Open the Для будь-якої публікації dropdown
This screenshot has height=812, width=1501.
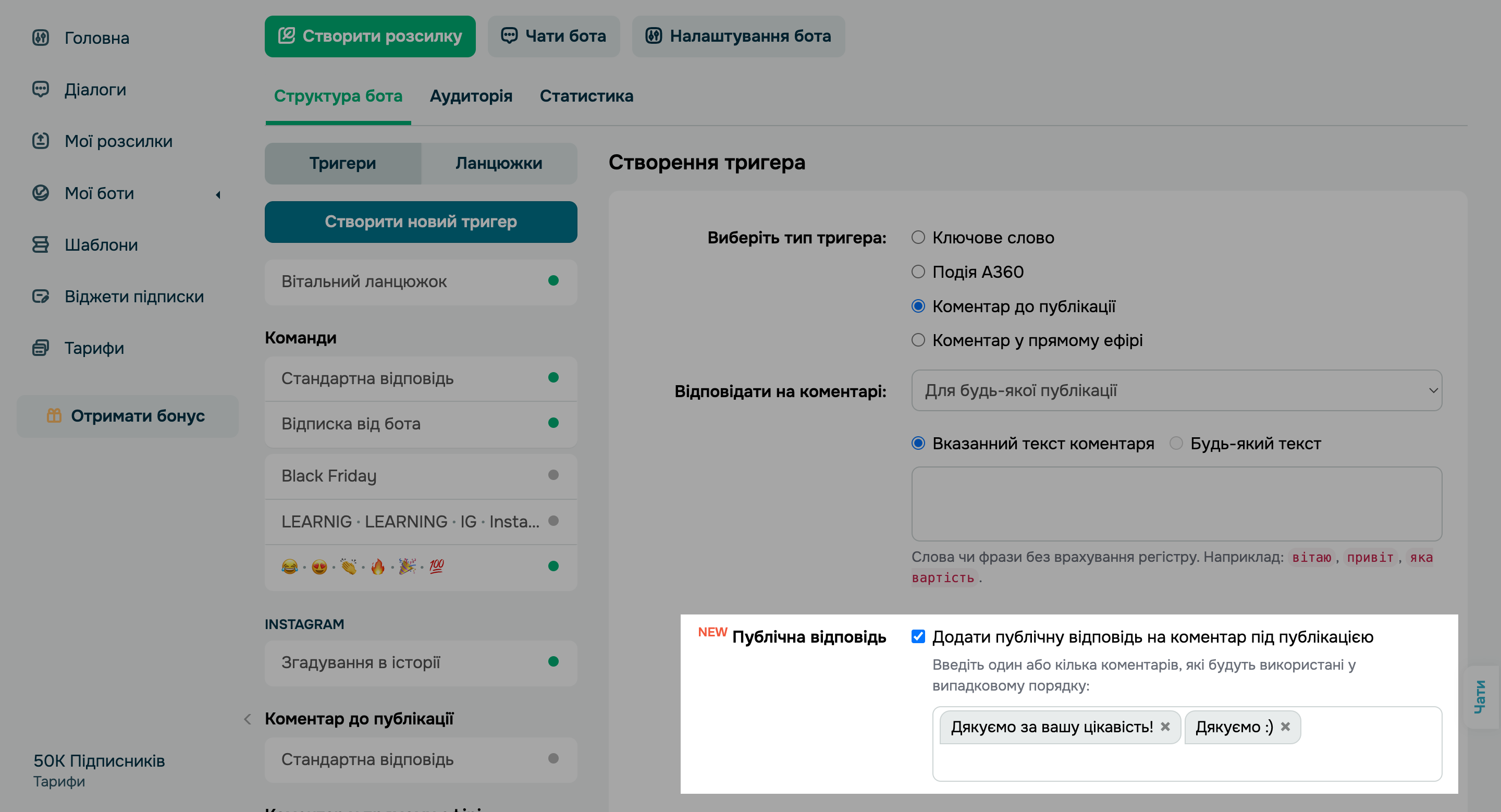coord(1176,390)
